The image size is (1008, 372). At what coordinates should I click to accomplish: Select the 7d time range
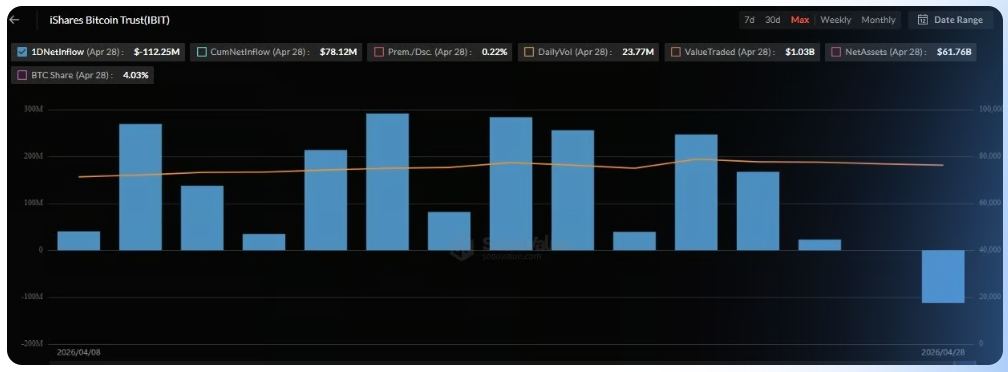[749, 20]
